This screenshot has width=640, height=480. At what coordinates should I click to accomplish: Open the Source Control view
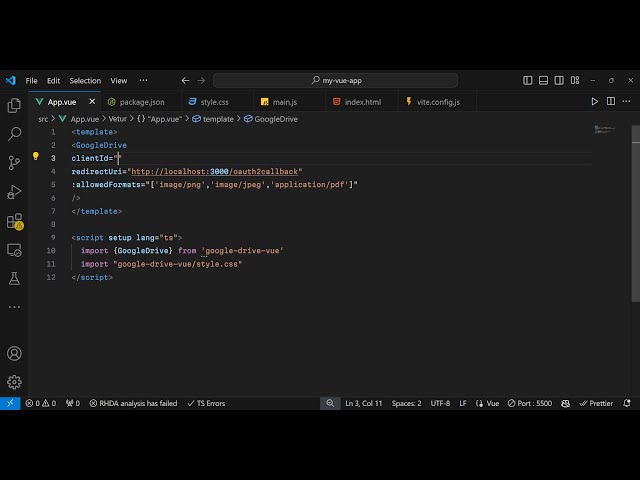click(14, 163)
